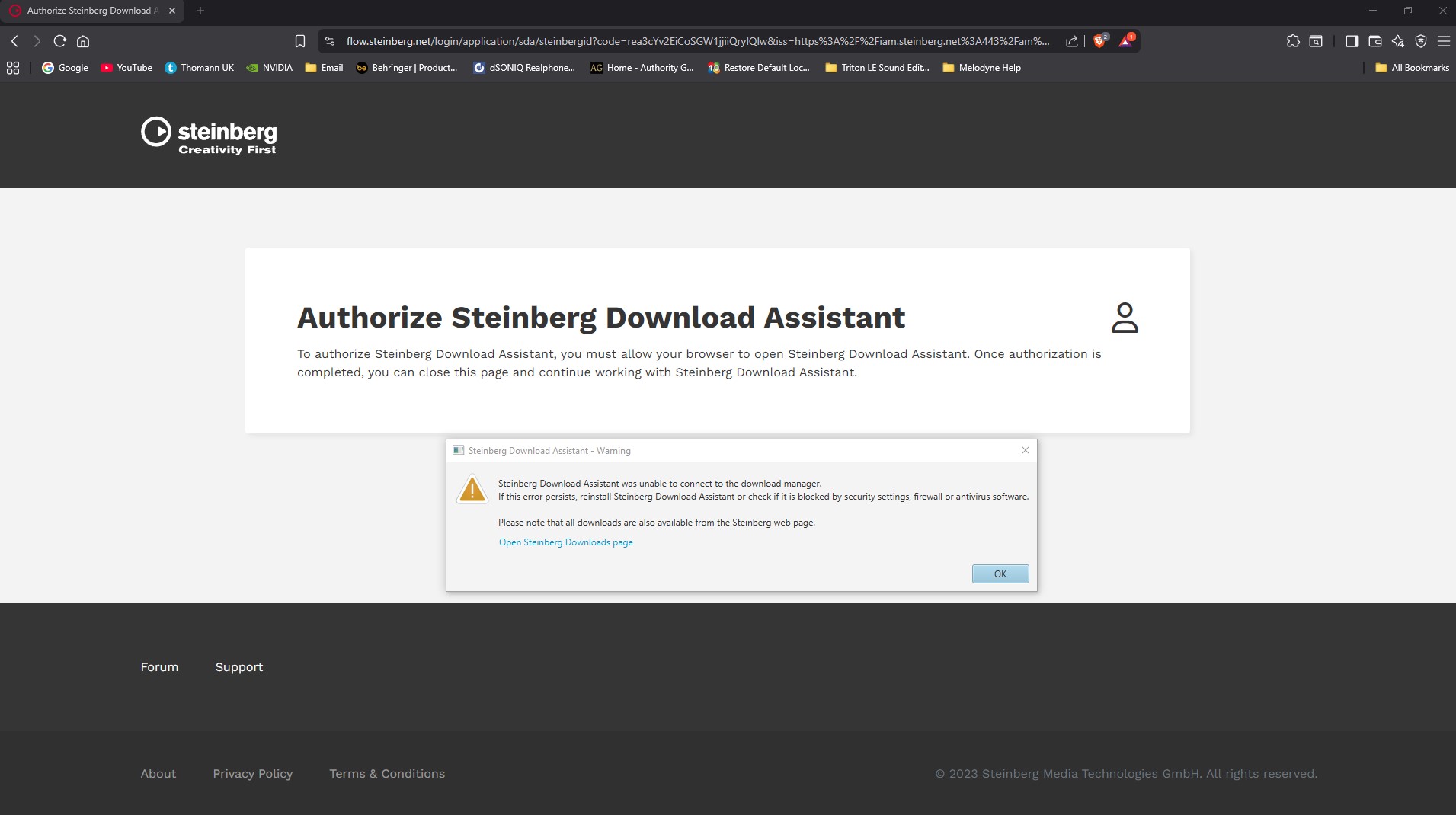Go forward to the next page

[37, 41]
